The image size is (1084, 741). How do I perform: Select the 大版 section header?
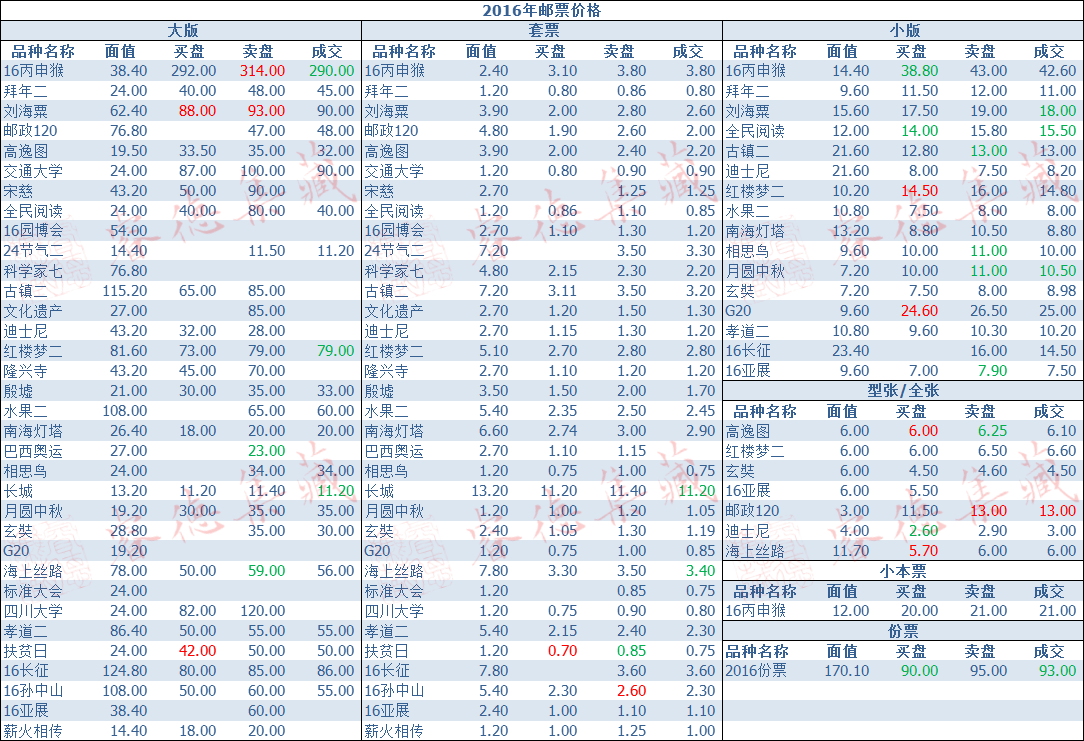click(183, 30)
